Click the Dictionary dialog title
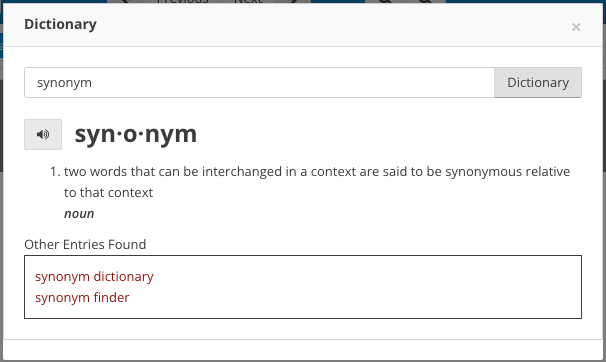Screen dimensions: 606x362 pyautogui.click(x=60, y=24)
